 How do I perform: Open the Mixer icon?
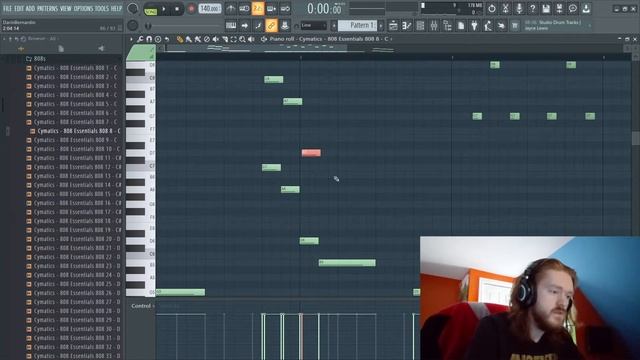[x=433, y=26]
